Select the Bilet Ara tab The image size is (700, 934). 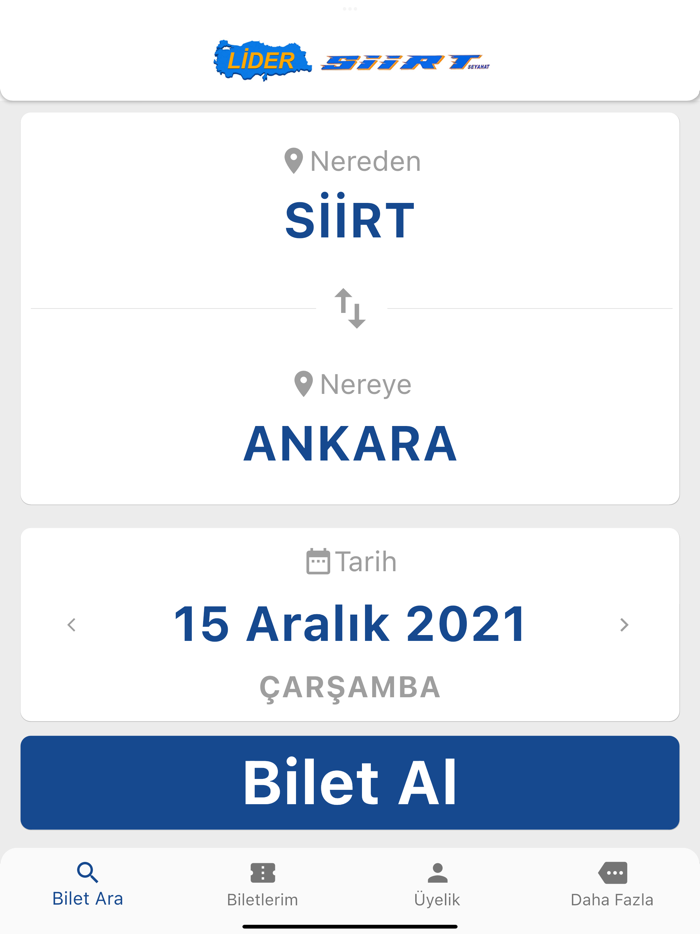(x=87, y=886)
